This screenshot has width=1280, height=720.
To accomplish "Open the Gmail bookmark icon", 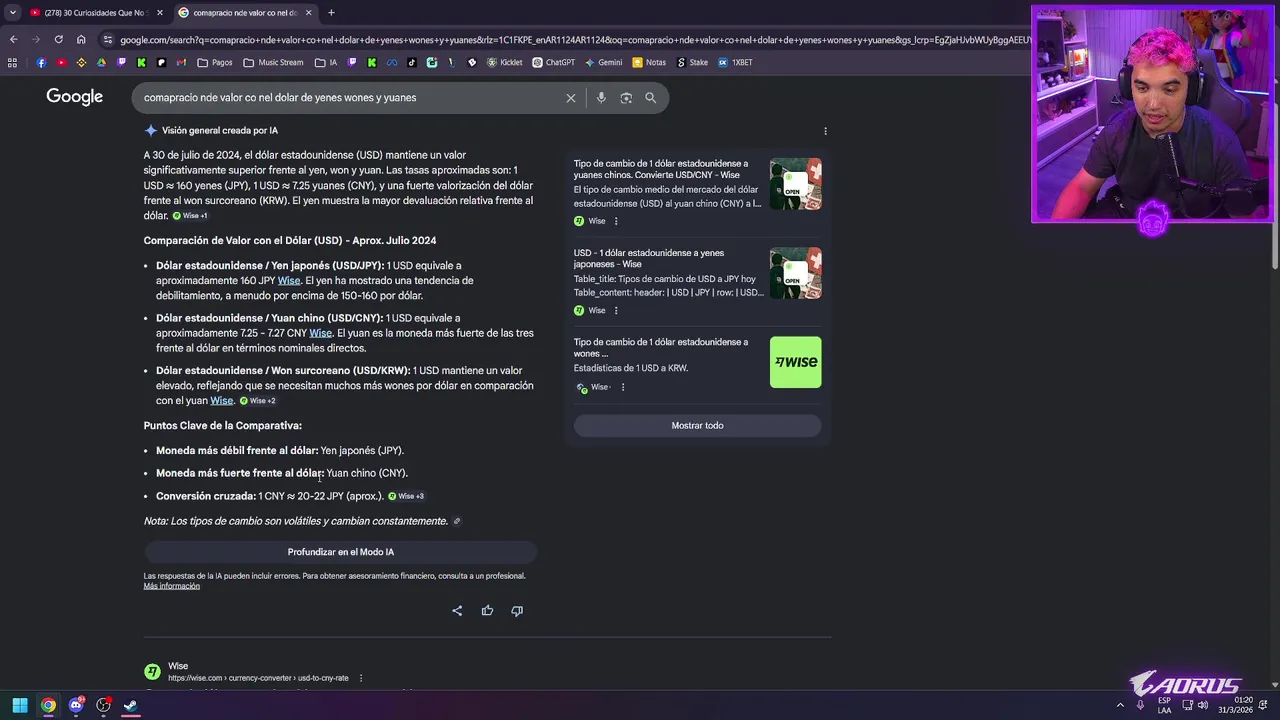I will pyautogui.click(x=181, y=62).
